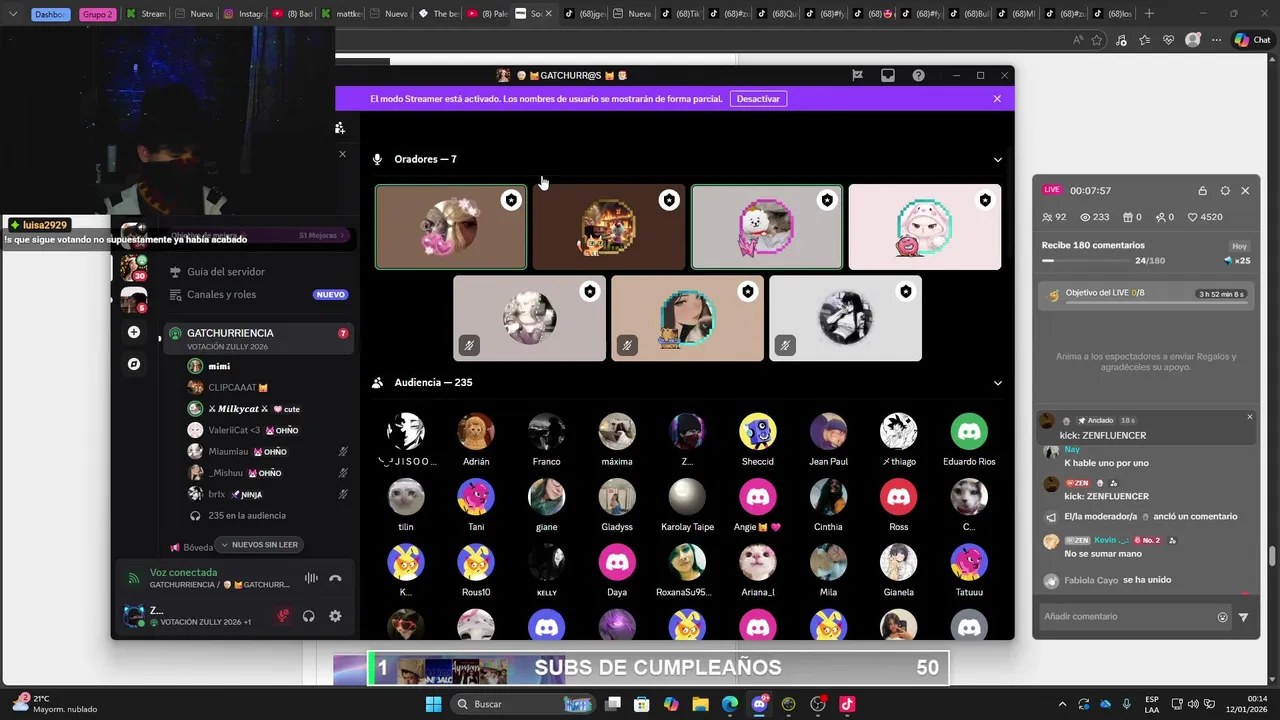Image resolution: width=1280 pixels, height=720 pixels.
Task: Toggle your microphone mute in the Discord user panel
Action: pos(283,616)
